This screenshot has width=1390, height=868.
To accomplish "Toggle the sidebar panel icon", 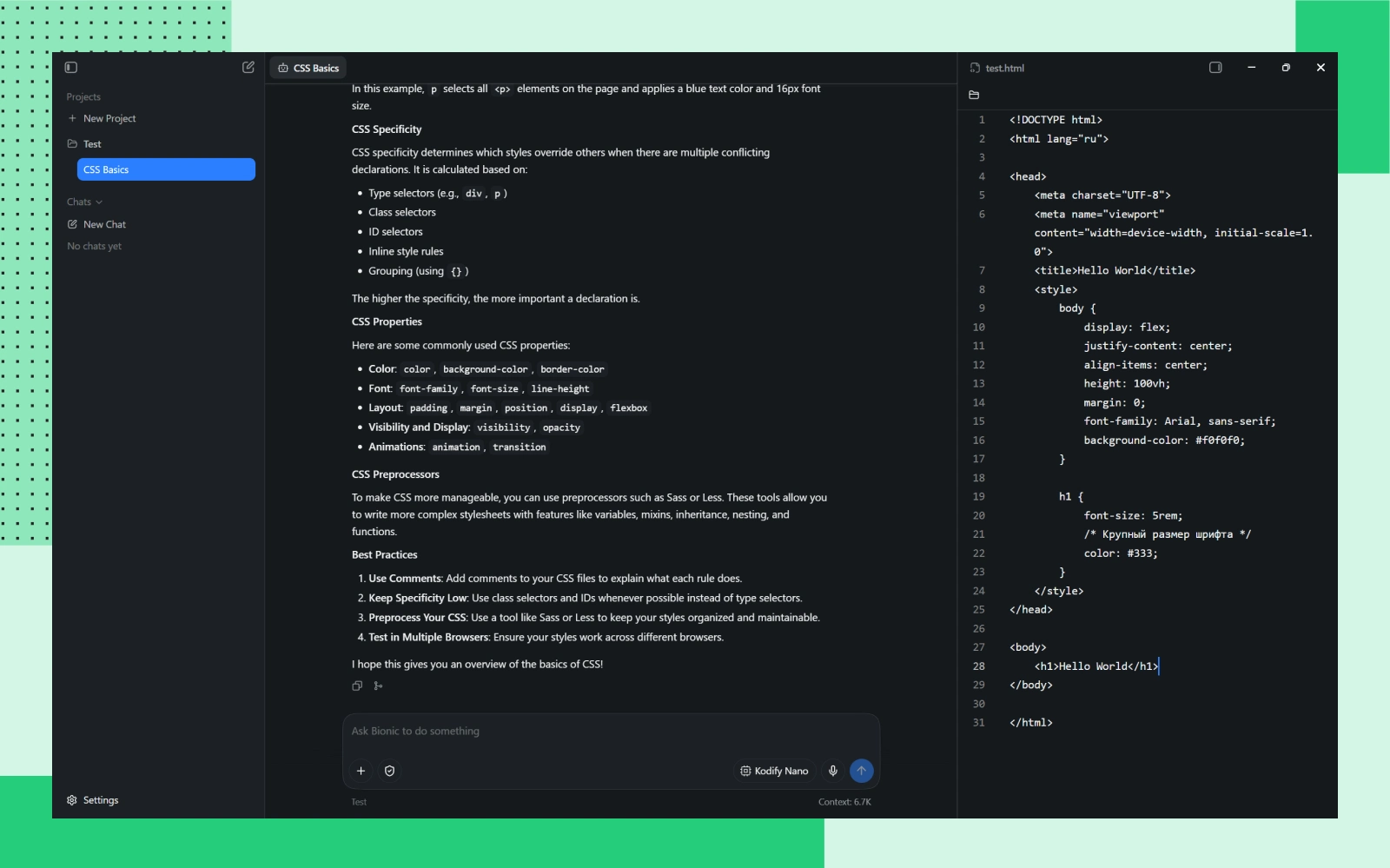I will click(71, 68).
